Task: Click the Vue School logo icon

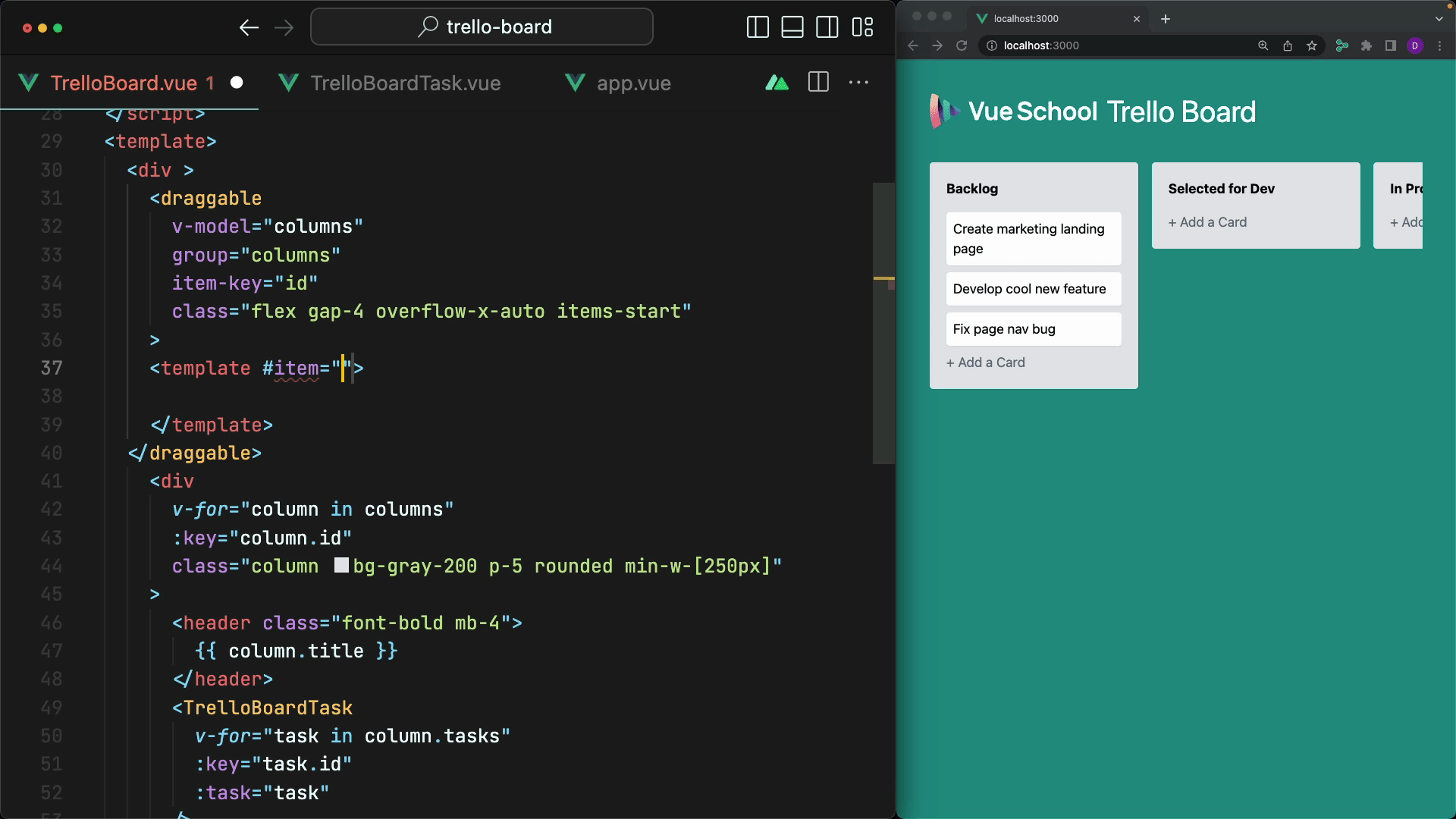Action: [943, 111]
